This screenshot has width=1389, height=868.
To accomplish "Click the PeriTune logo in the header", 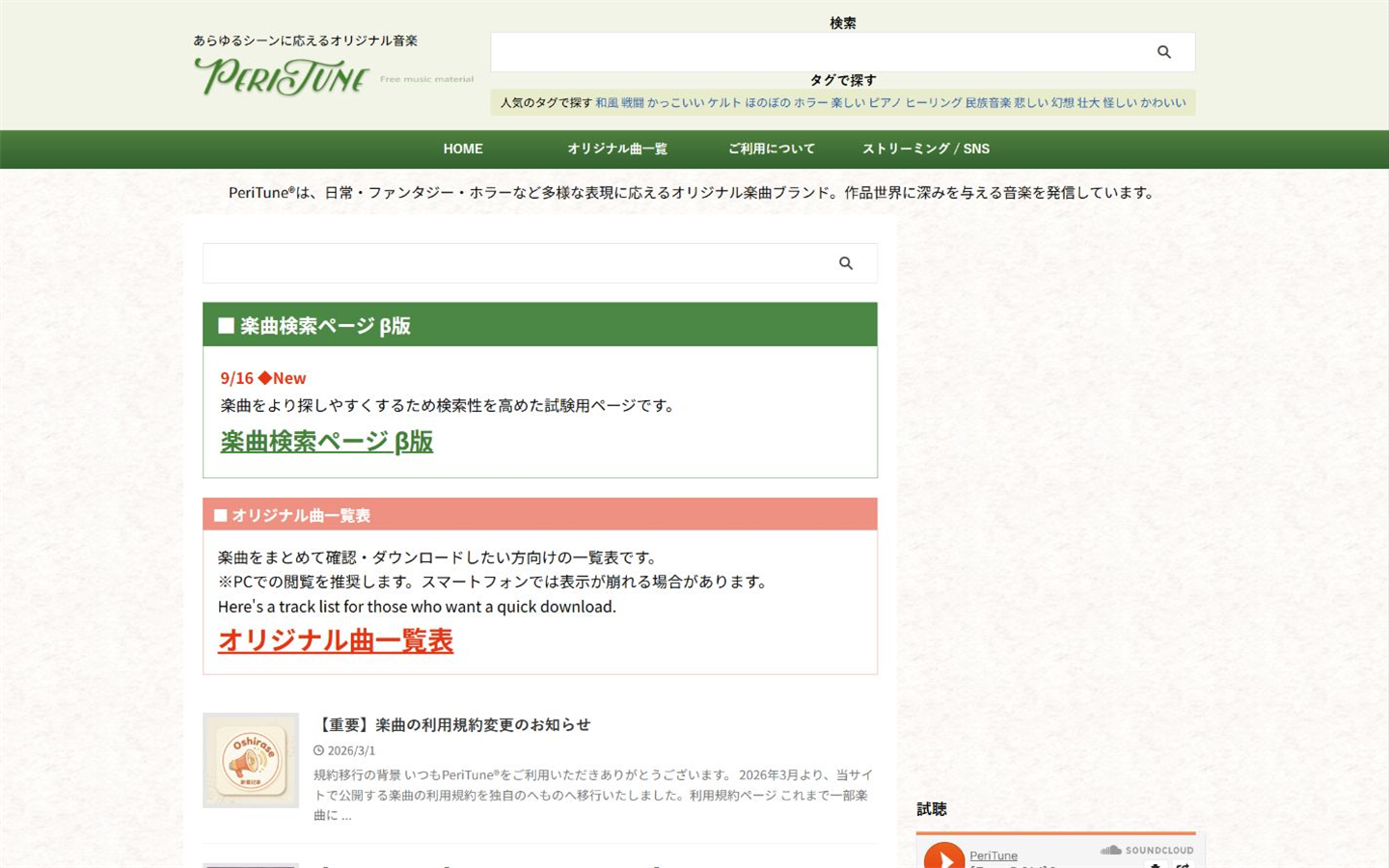I will (x=333, y=76).
